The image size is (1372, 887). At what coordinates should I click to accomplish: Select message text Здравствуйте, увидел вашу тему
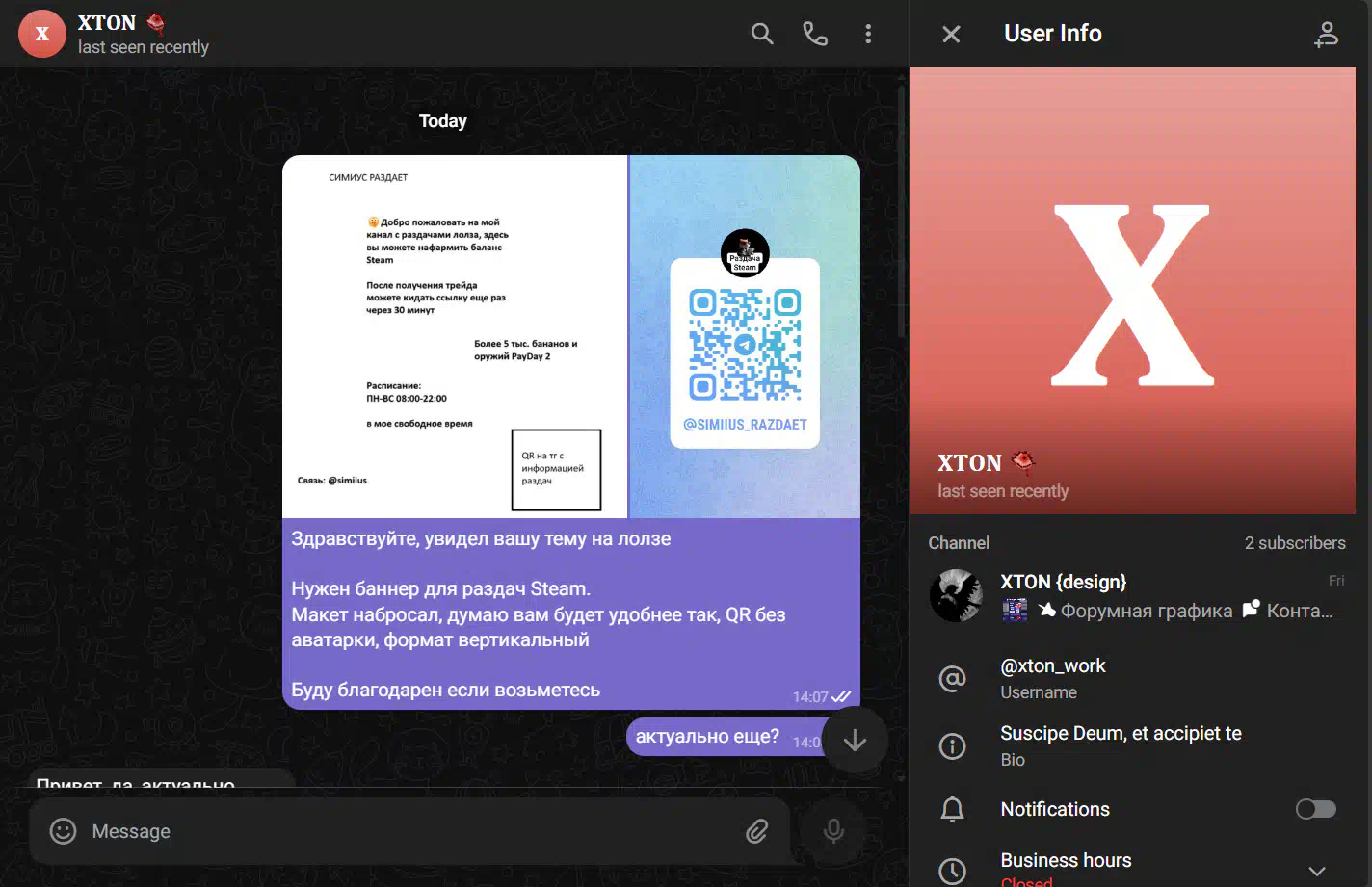pos(481,539)
